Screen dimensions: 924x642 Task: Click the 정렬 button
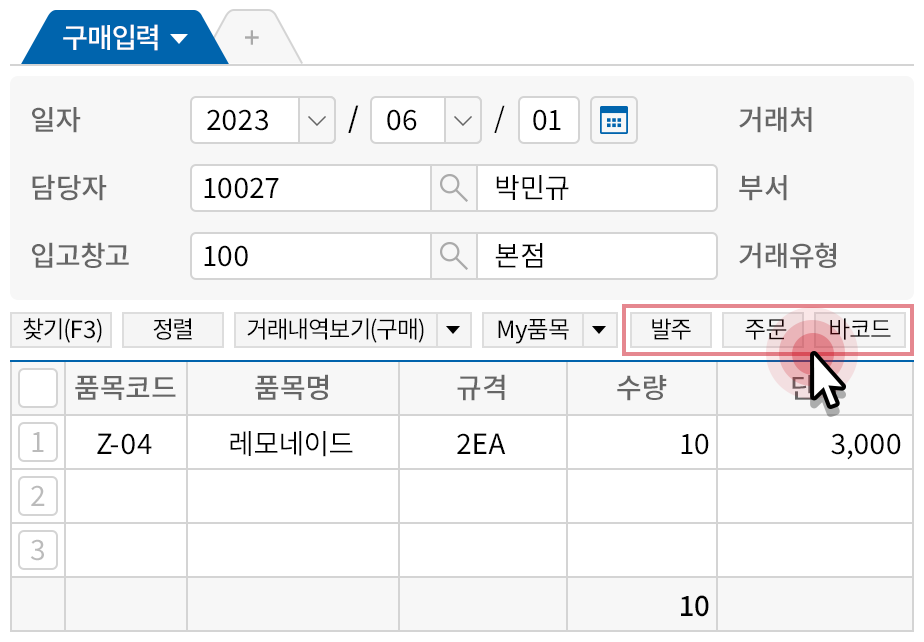tap(172, 329)
